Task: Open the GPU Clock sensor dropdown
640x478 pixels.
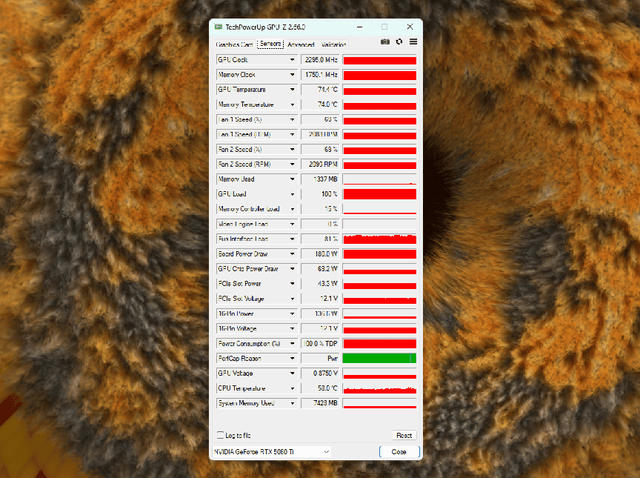Action: click(x=292, y=60)
